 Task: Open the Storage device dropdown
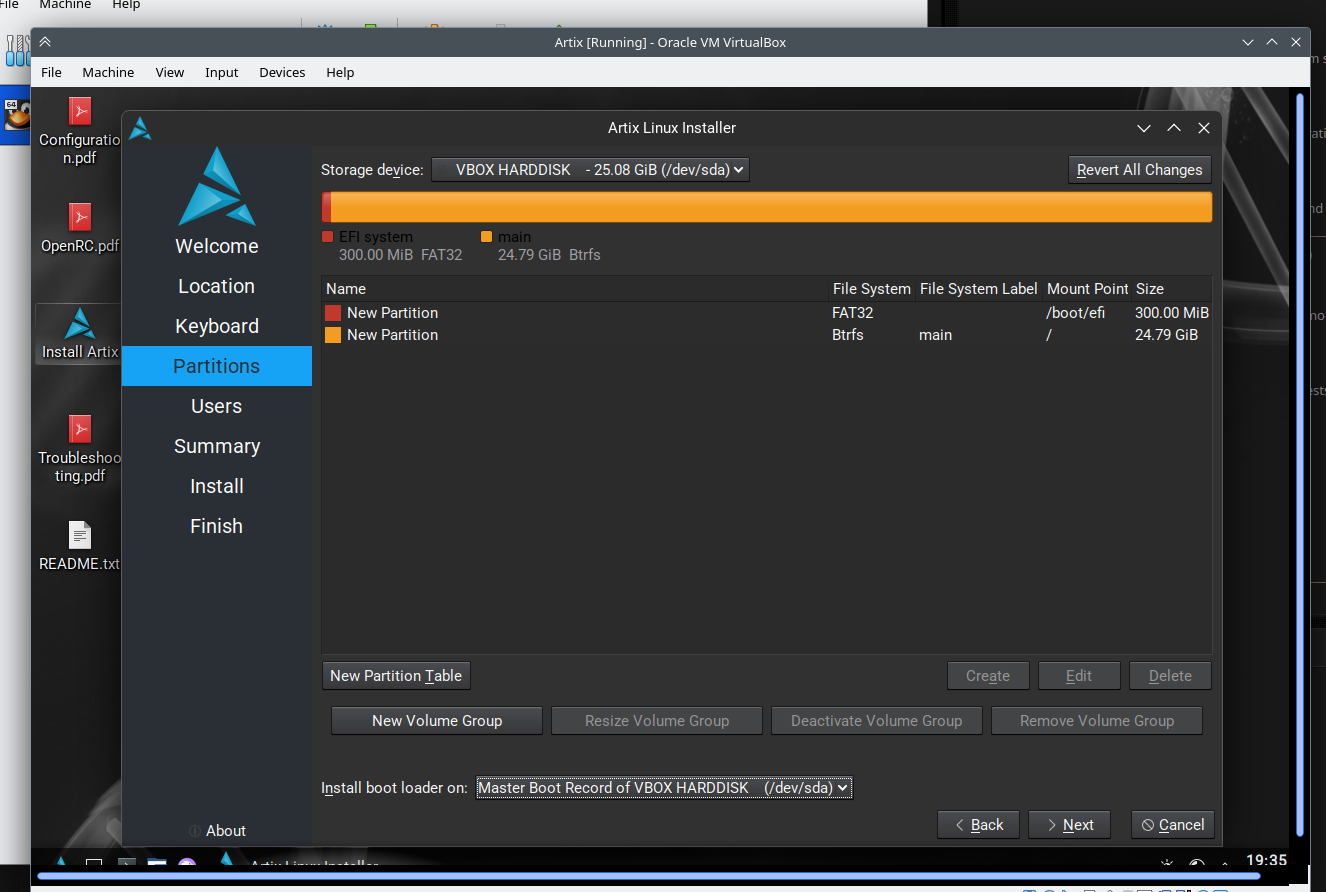point(590,170)
